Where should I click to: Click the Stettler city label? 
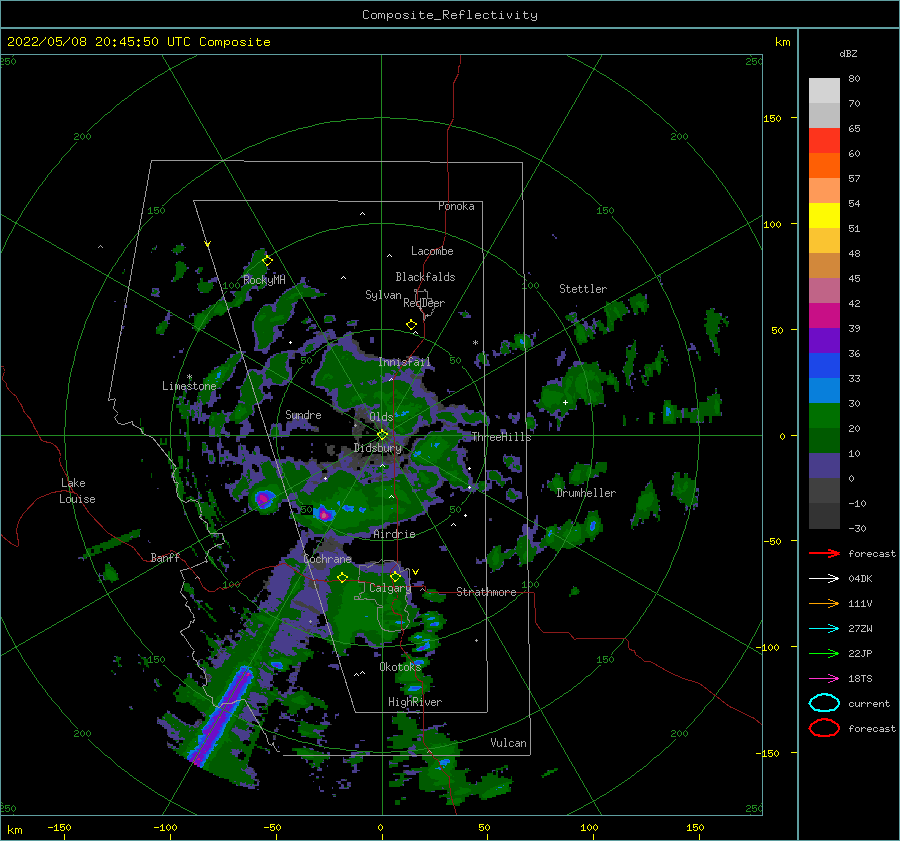pos(583,289)
